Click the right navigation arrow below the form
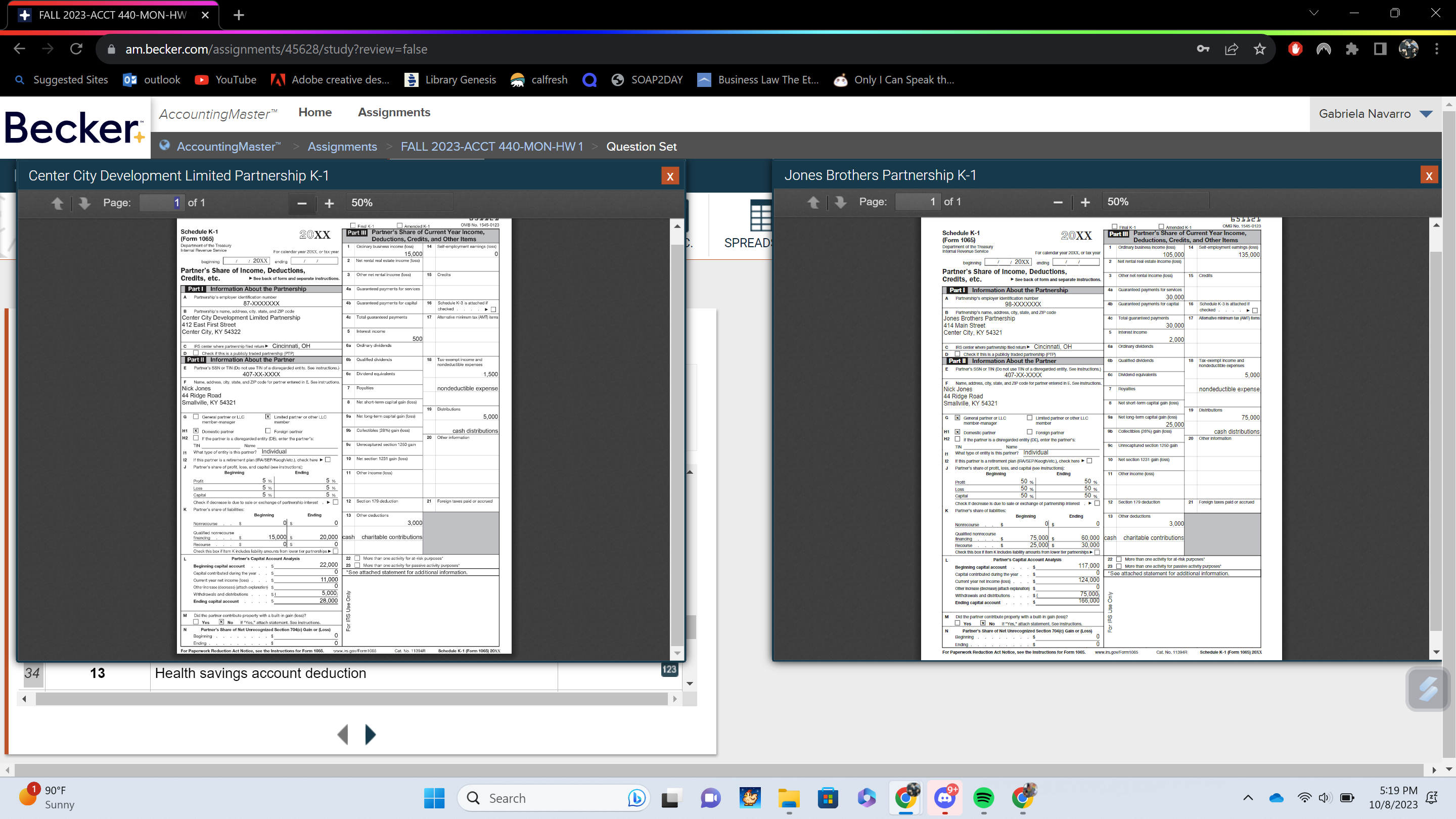1456x819 pixels. point(371,734)
